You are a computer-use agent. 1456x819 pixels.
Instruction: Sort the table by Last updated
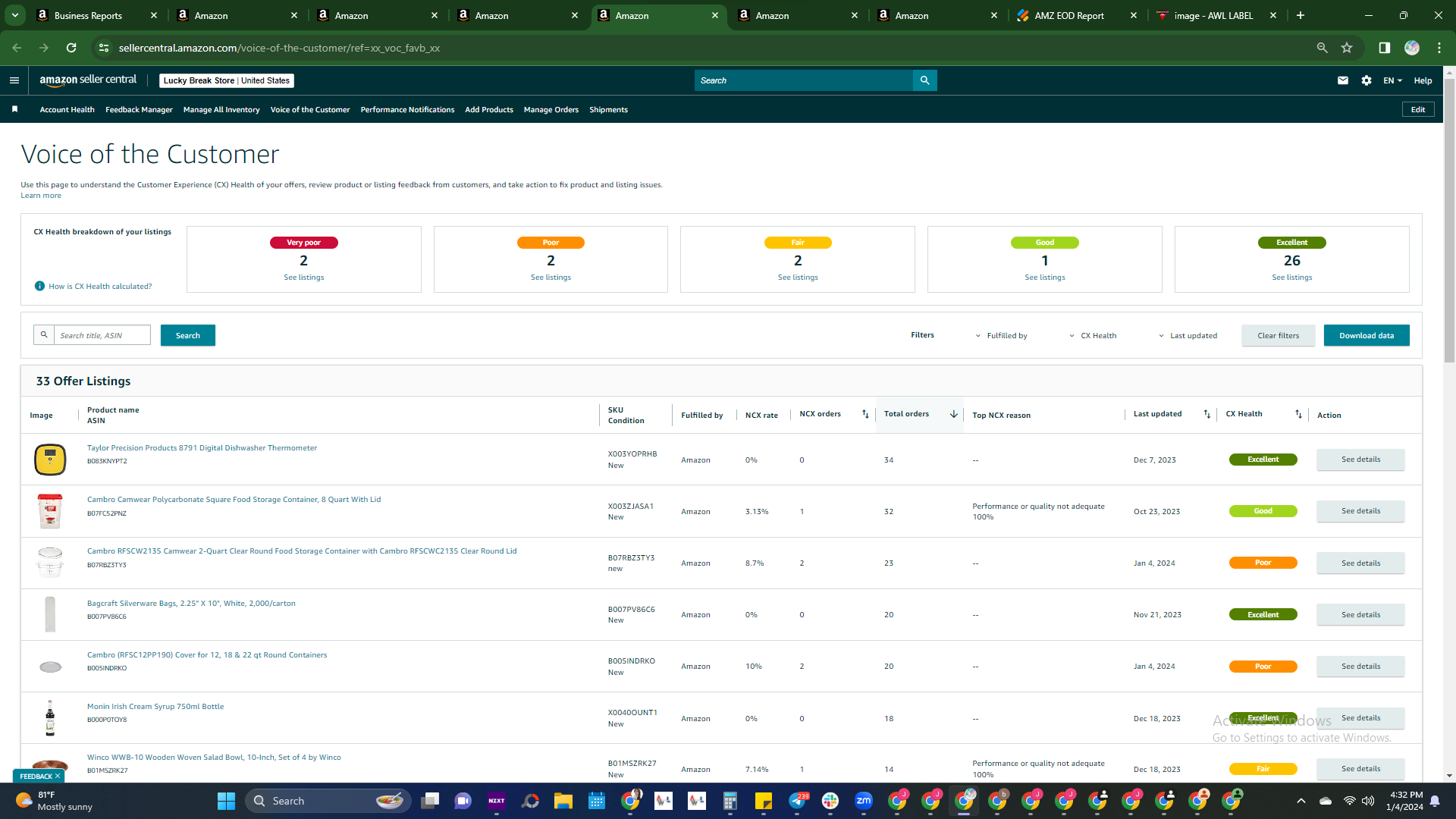(x=1207, y=414)
